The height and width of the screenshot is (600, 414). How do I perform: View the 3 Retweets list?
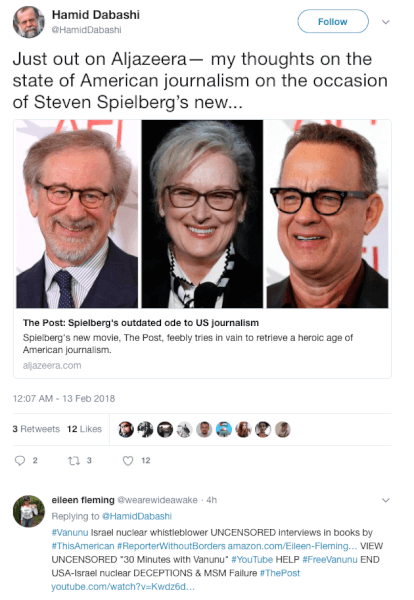pyautogui.click(x=36, y=429)
